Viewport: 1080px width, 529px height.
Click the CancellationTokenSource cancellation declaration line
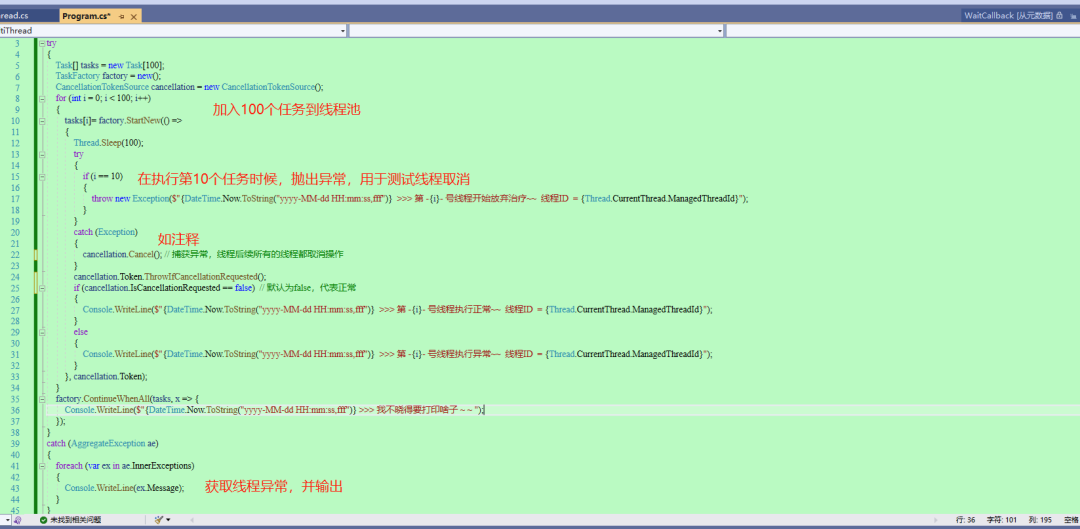[x=189, y=87]
